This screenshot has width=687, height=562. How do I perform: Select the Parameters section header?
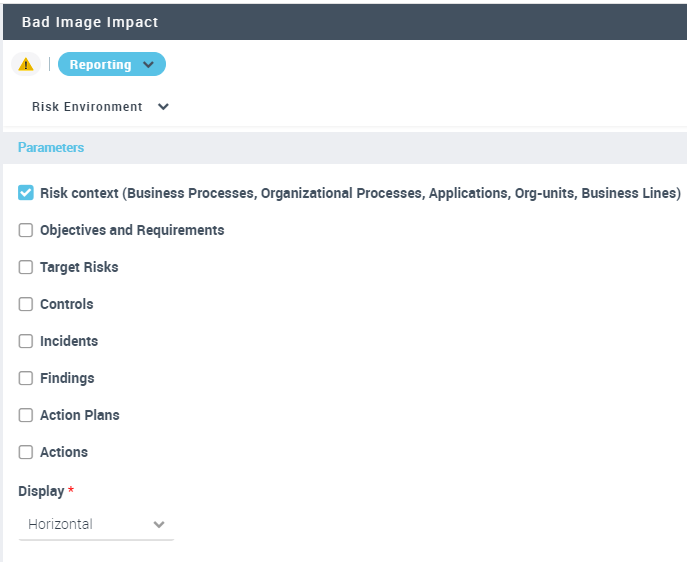(51, 147)
